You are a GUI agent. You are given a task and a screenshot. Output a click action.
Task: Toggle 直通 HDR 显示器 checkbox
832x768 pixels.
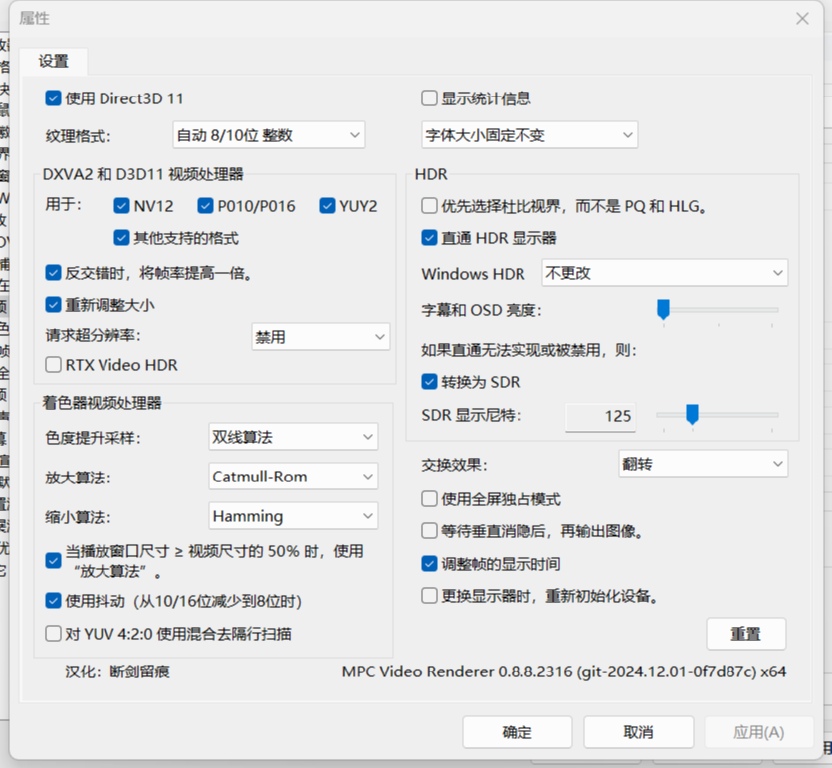coord(430,238)
